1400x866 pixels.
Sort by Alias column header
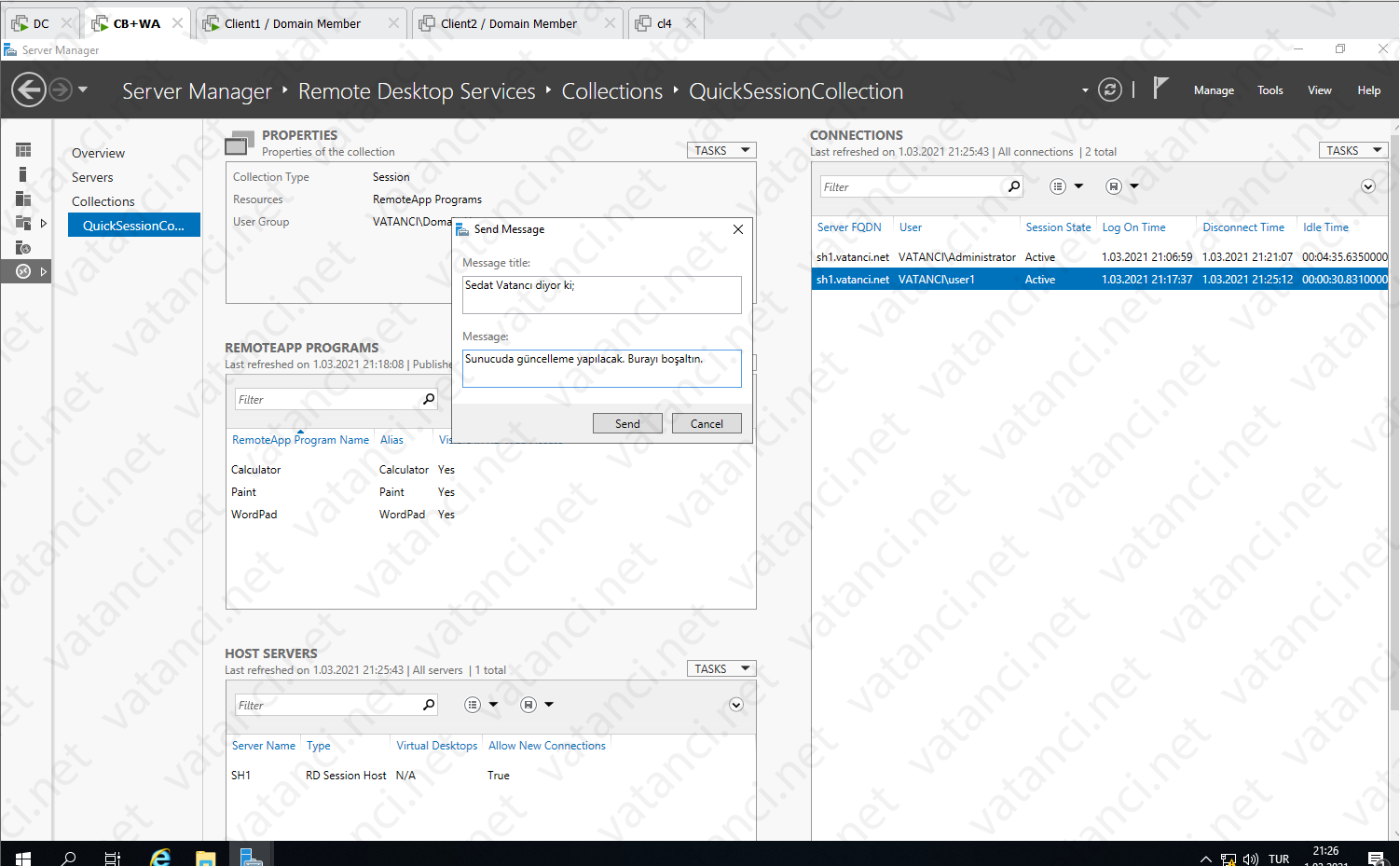pos(391,440)
